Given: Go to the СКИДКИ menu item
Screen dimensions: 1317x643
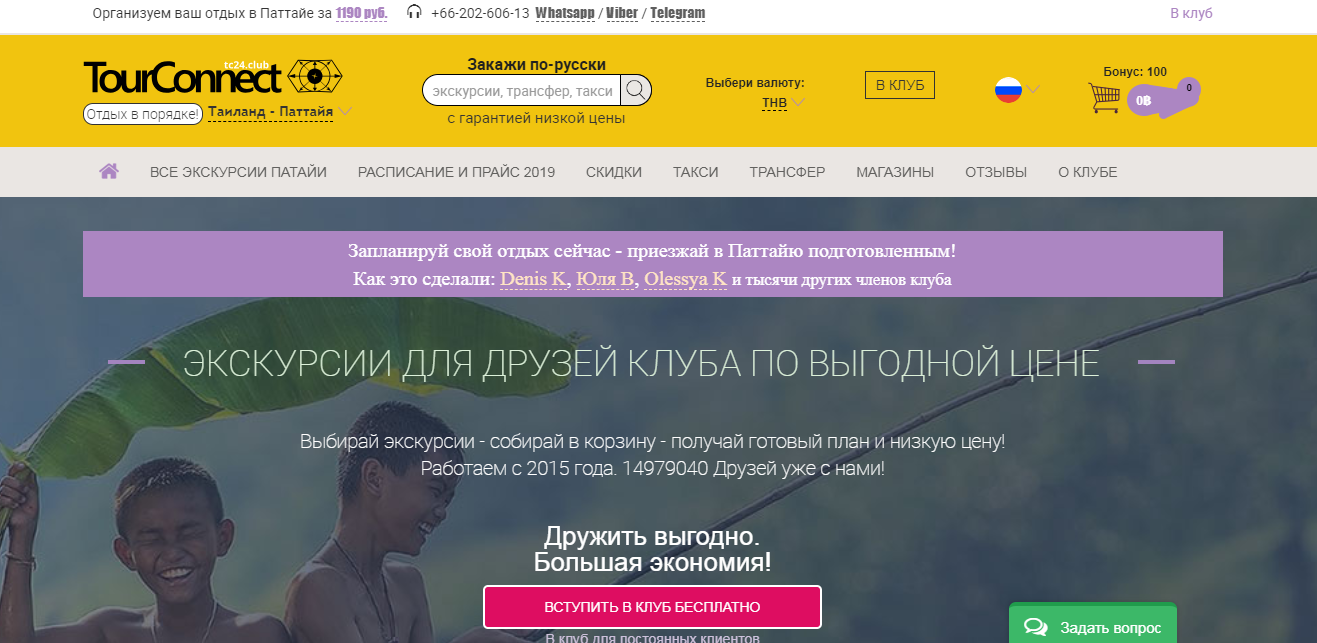Looking at the screenshot, I should coord(614,172).
